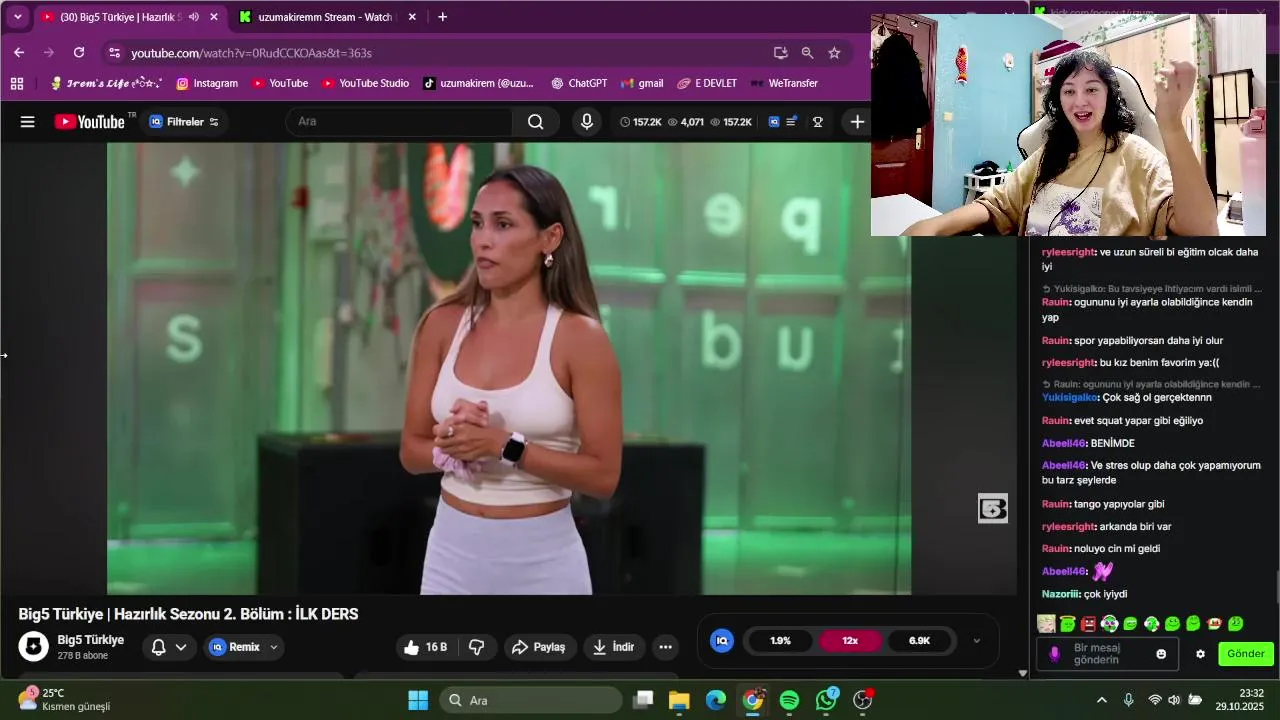Share the video via Paylaş button

coord(539,647)
